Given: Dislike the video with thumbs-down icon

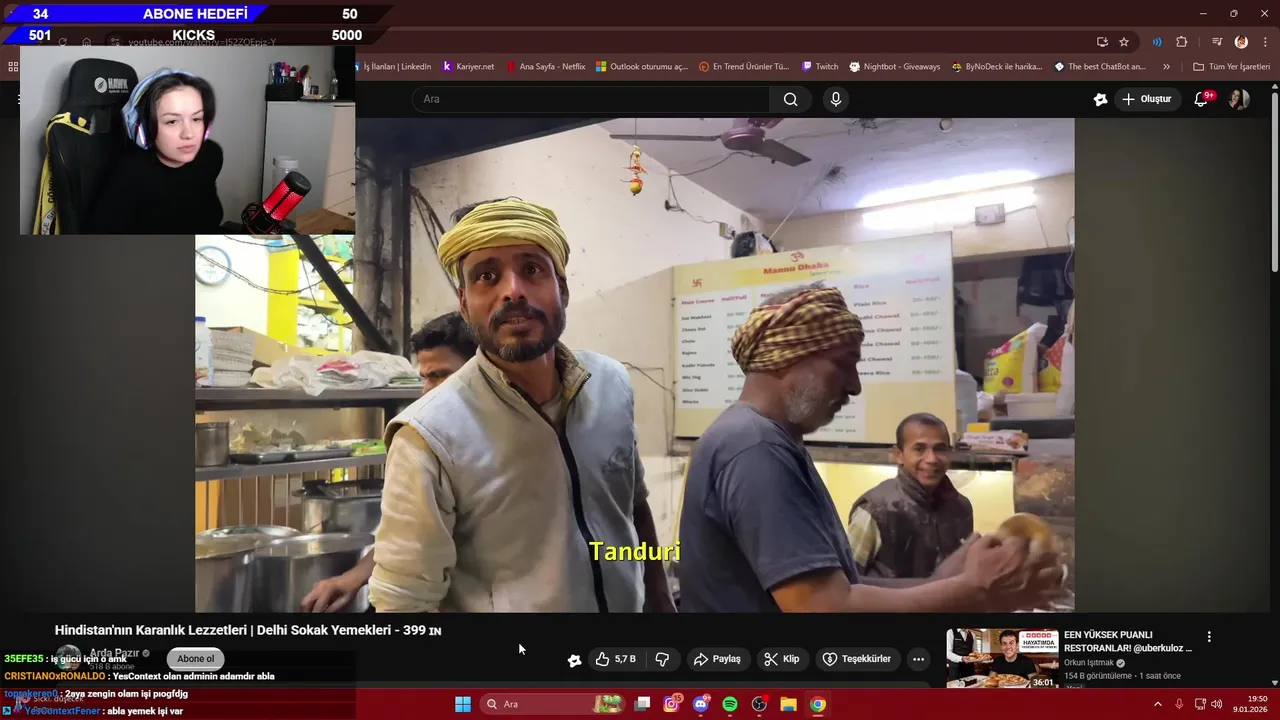Looking at the screenshot, I should coord(662,659).
